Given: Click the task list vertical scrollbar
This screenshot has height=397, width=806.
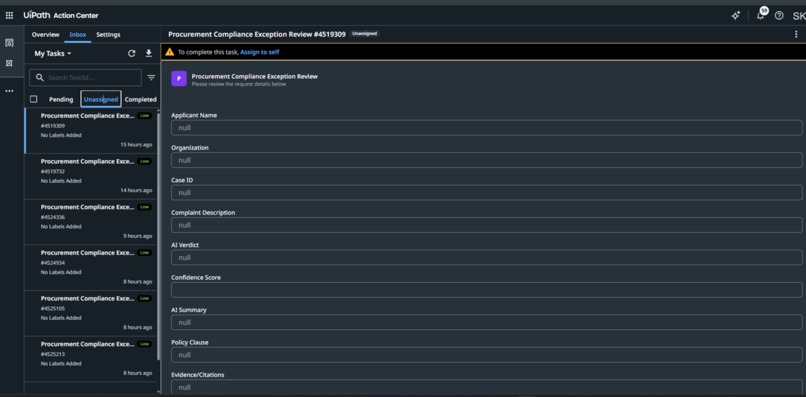Looking at the screenshot, I should click(x=159, y=237).
